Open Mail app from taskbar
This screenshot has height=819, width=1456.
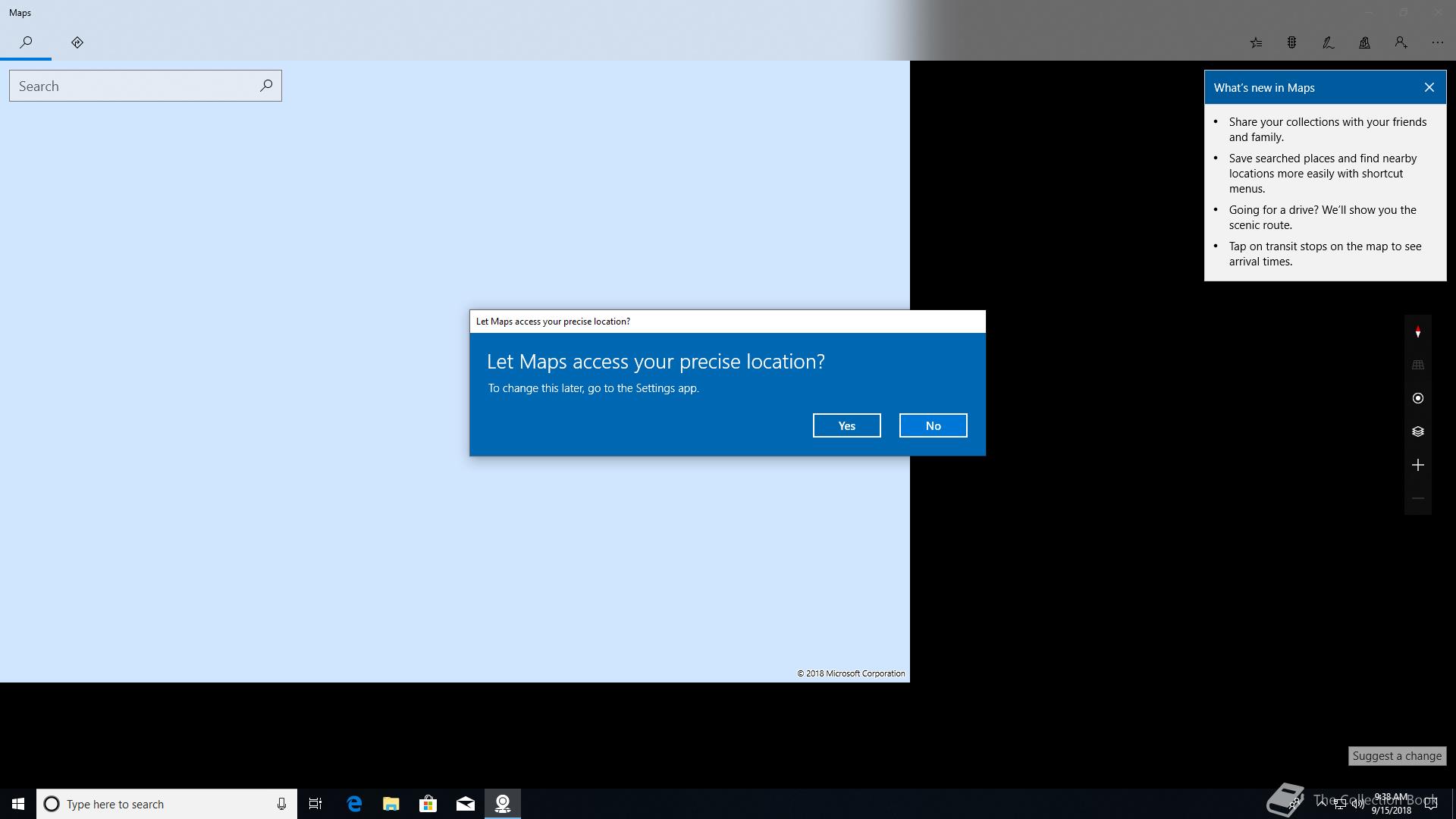(466, 804)
